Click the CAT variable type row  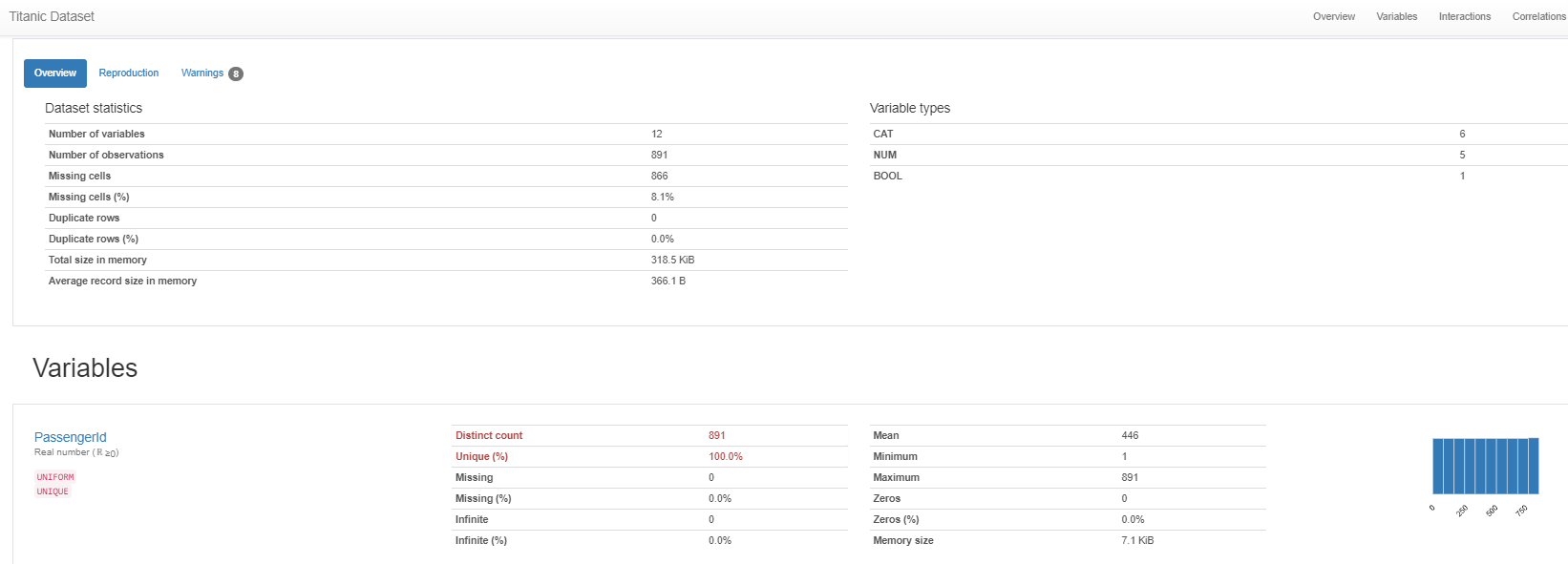[x=1218, y=134]
